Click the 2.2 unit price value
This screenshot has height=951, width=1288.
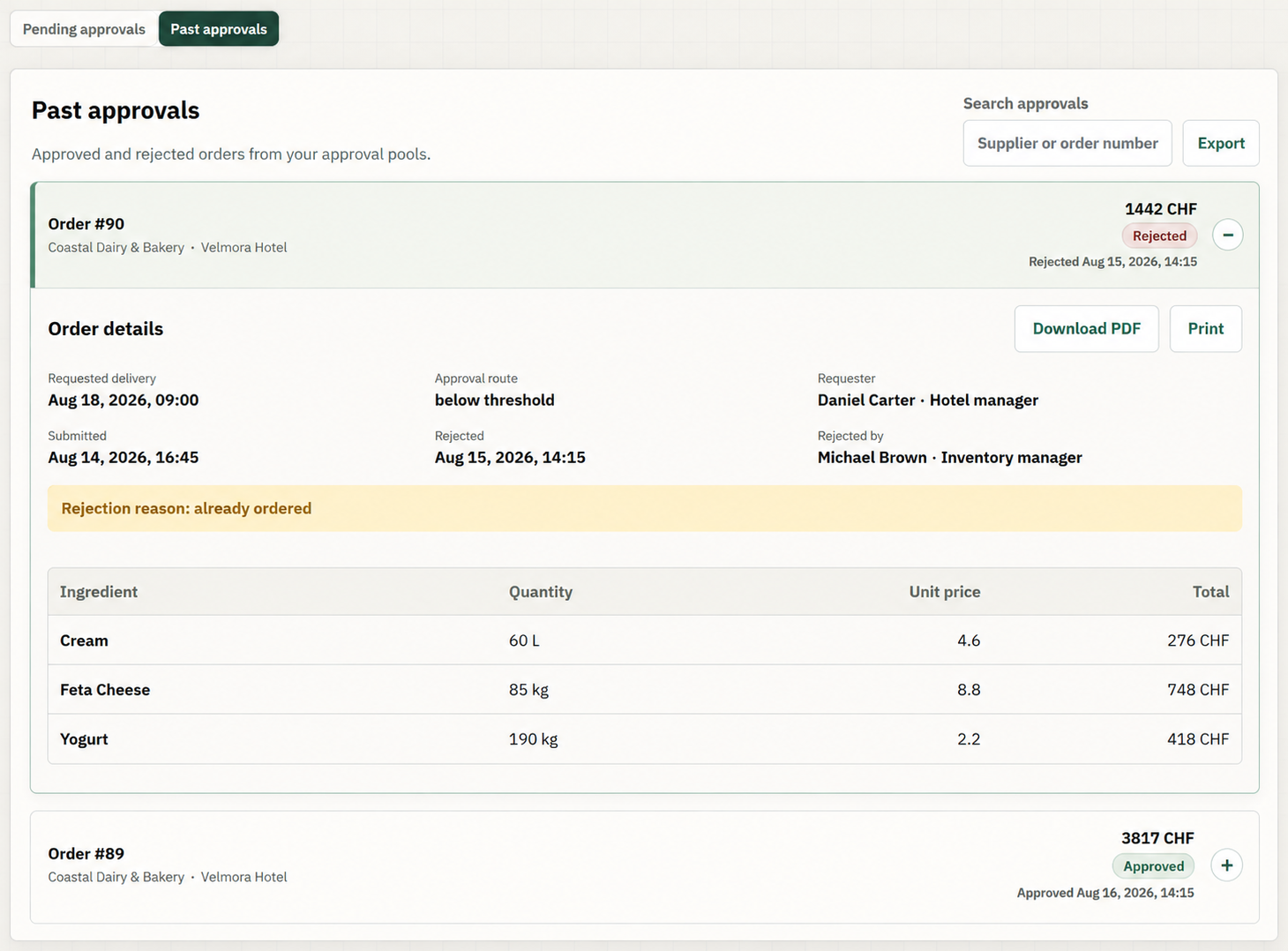point(969,739)
